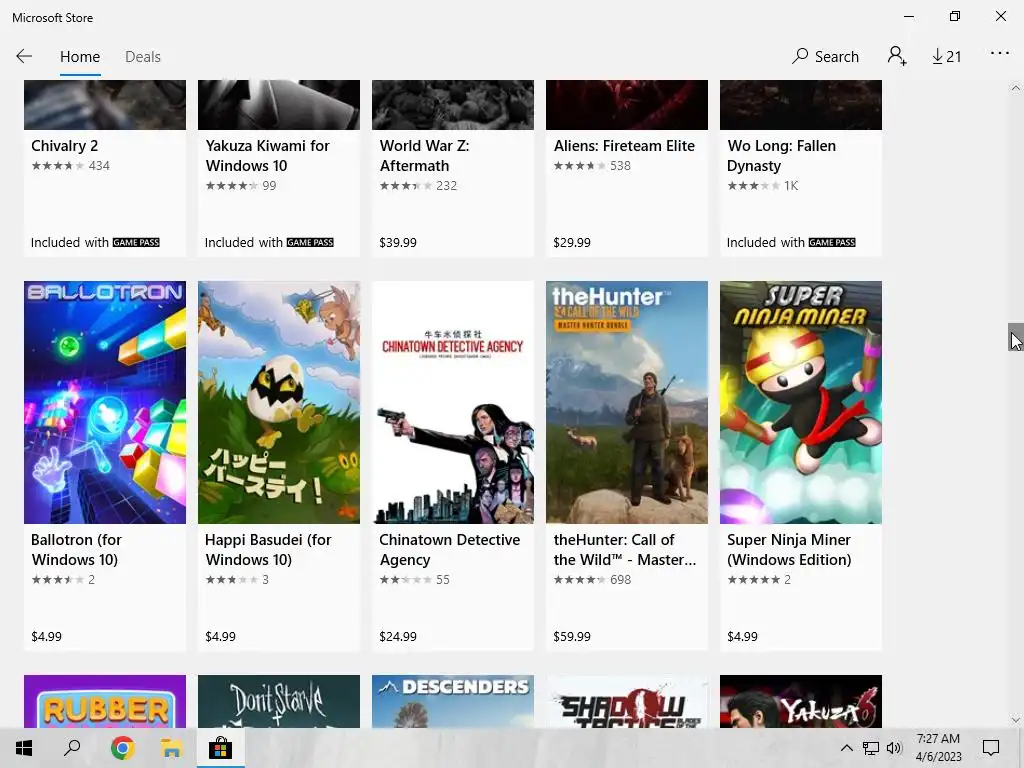Open the Windows Start menu
Viewport: 1024px width, 768px height.
click(x=24, y=748)
